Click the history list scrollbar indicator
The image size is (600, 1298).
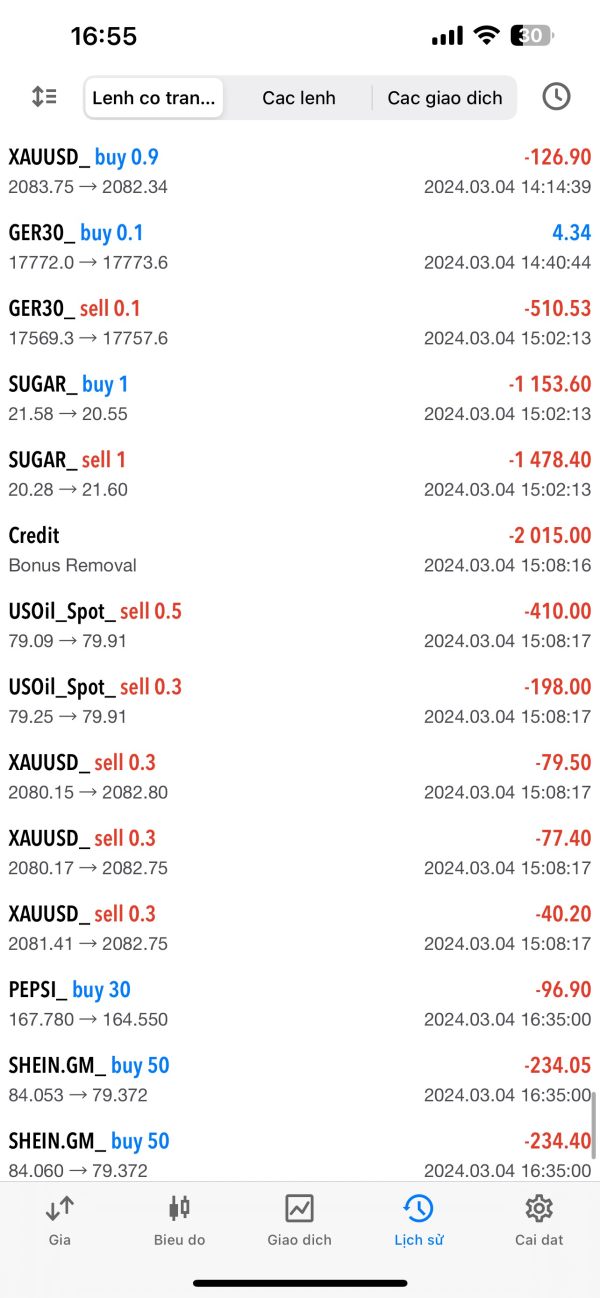click(x=595, y=1126)
